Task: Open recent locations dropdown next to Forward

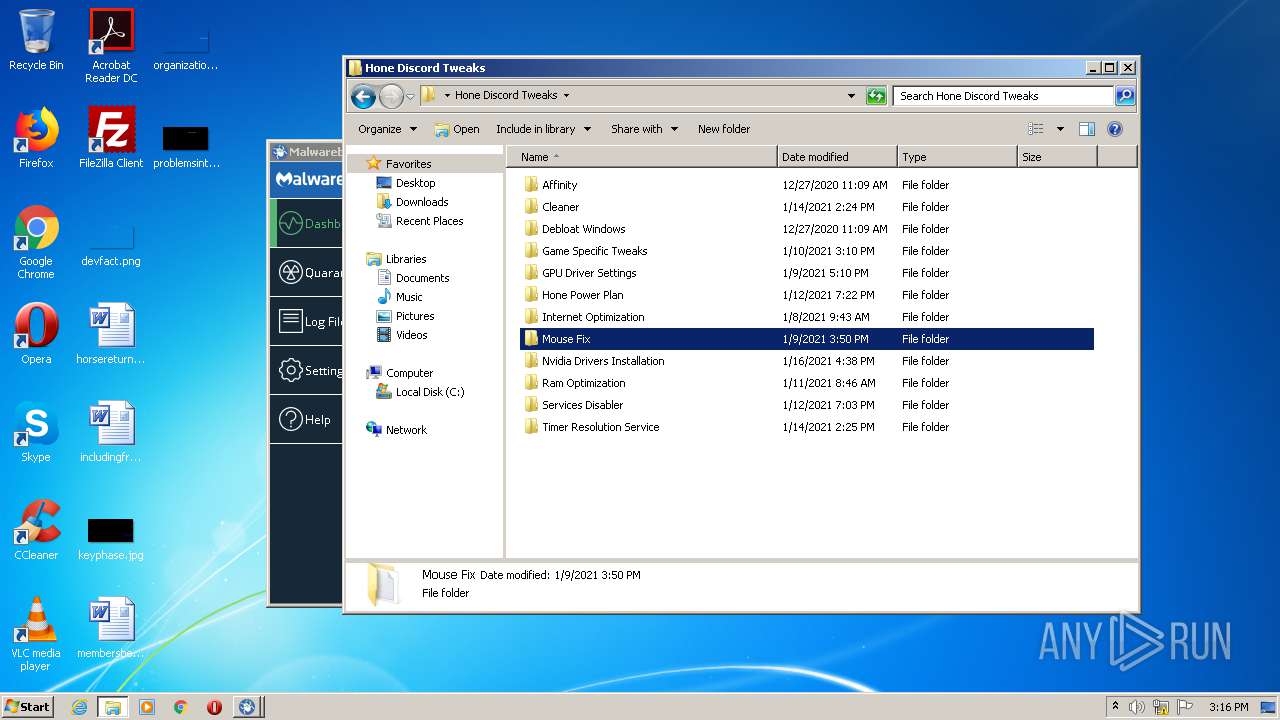Action: coord(410,97)
